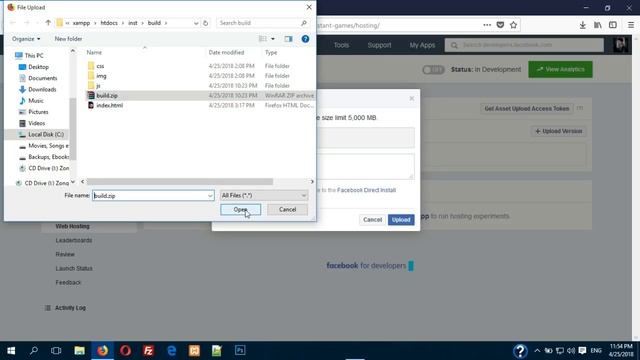Open Desktop in navigation pane
The image size is (640, 360).
(38, 67)
